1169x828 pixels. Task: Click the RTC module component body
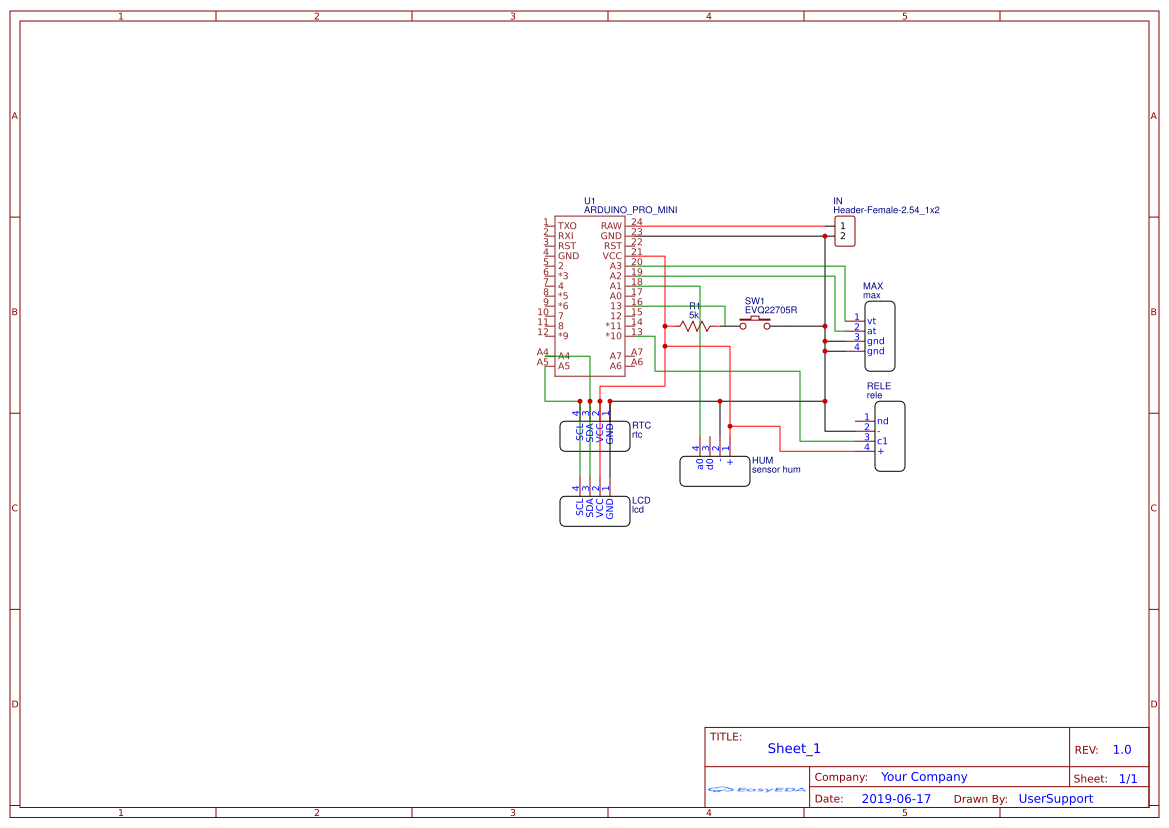(595, 436)
